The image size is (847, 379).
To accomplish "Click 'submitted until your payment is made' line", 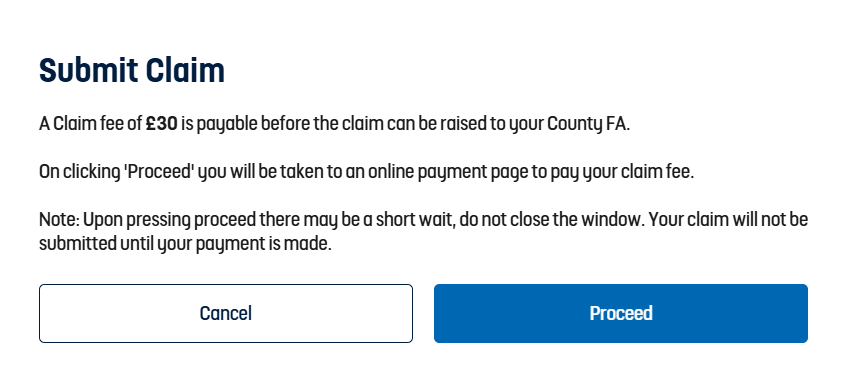I will [185, 243].
